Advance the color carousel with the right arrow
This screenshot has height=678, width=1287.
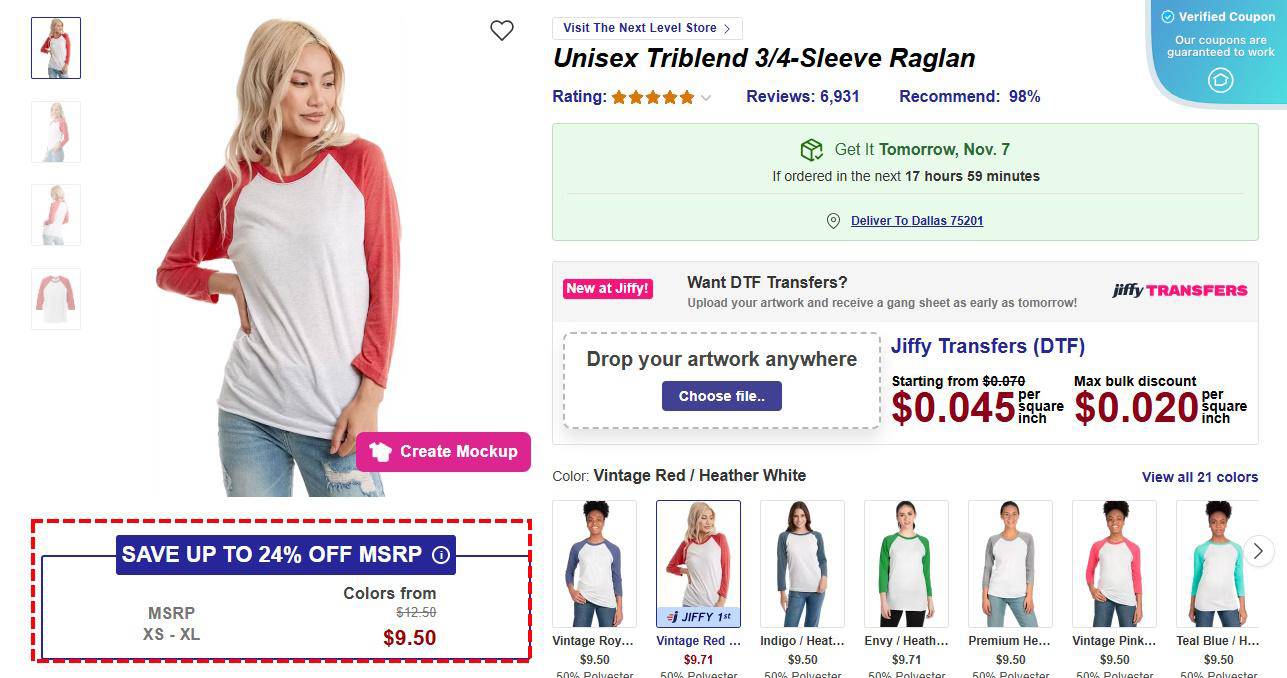click(x=1258, y=551)
